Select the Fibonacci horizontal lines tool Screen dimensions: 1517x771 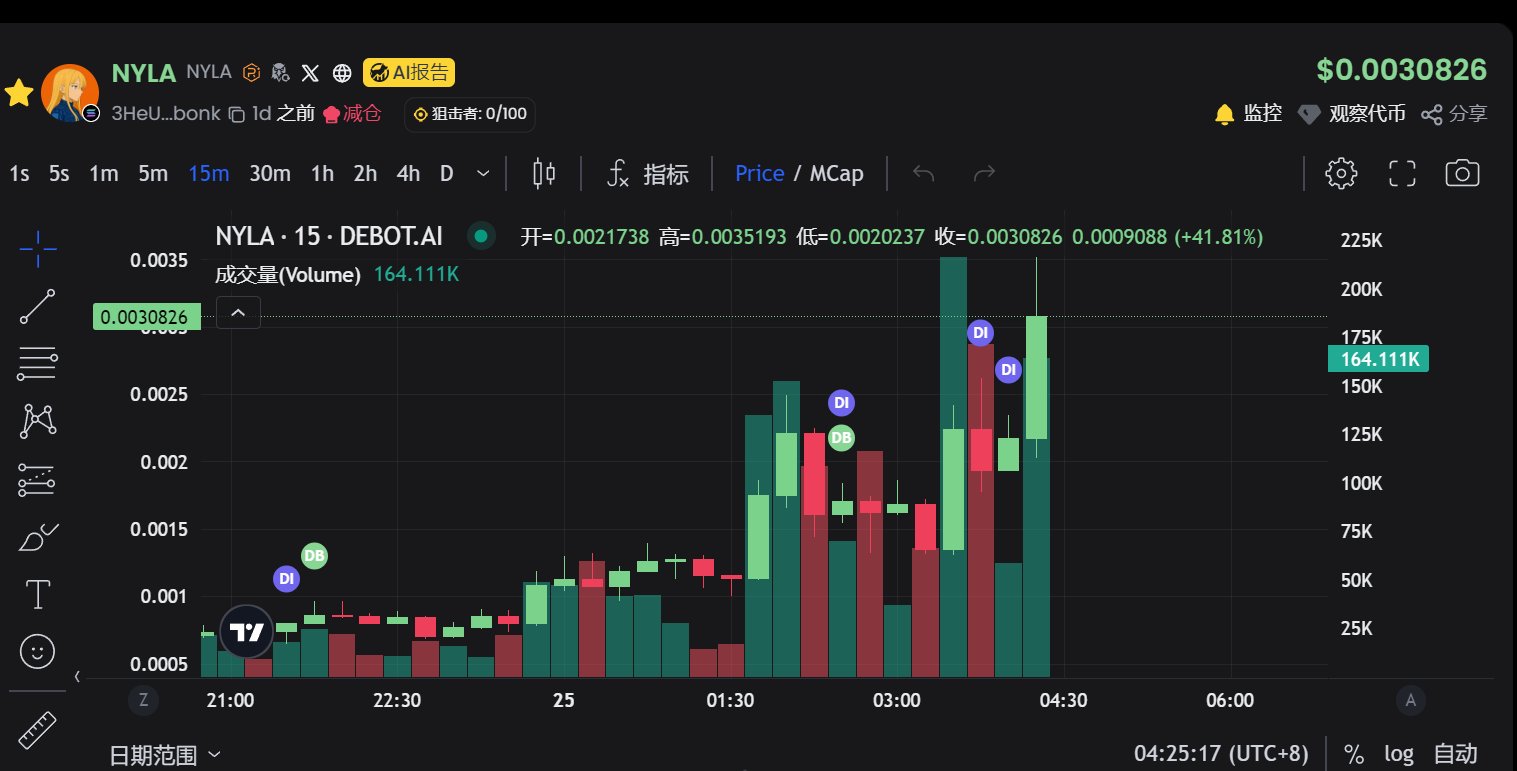pos(37,364)
